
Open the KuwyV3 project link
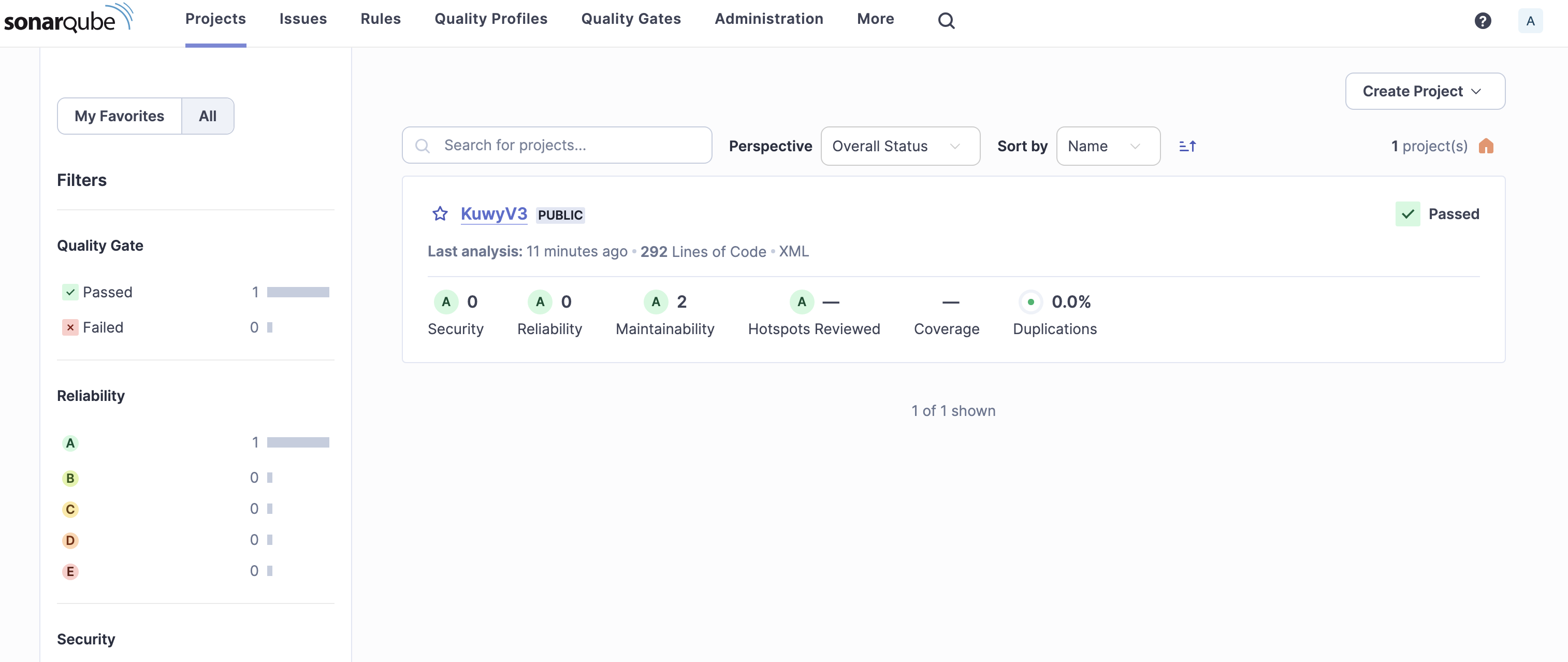493,214
